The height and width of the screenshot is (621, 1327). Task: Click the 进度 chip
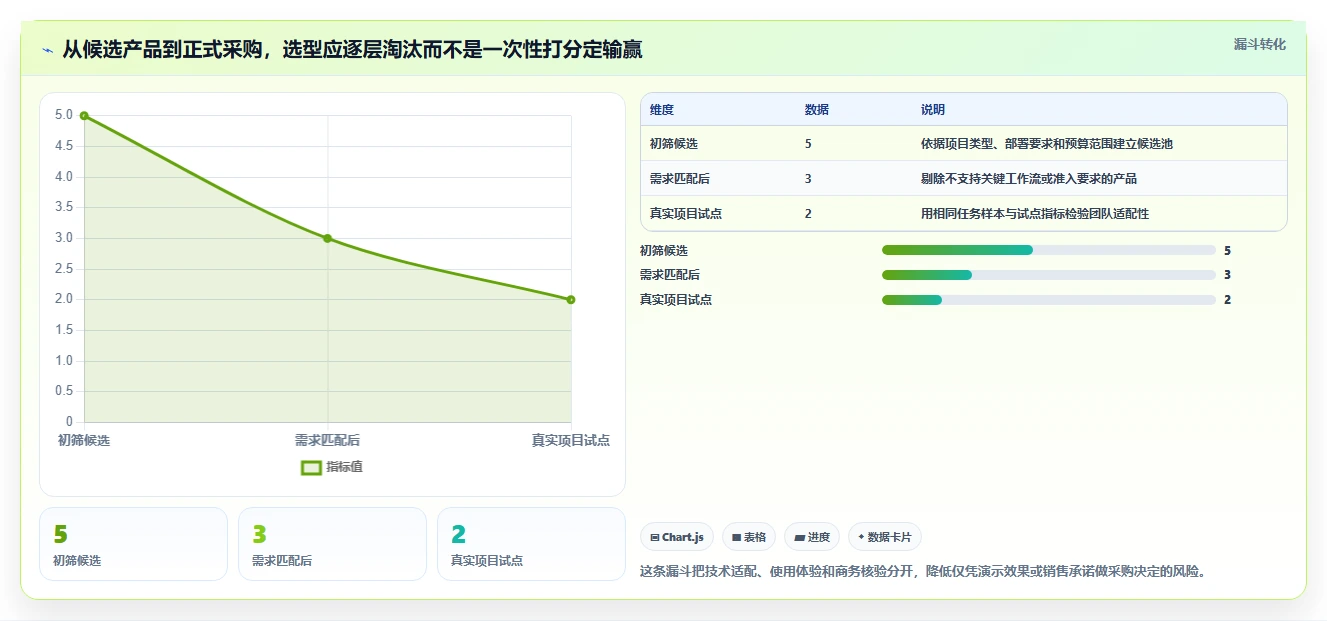pos(812,537)
